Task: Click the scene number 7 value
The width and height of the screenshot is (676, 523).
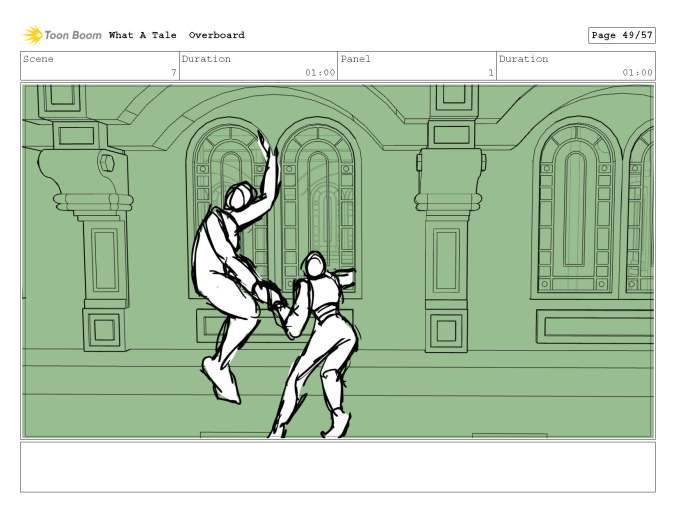Action: coord(173,72)
